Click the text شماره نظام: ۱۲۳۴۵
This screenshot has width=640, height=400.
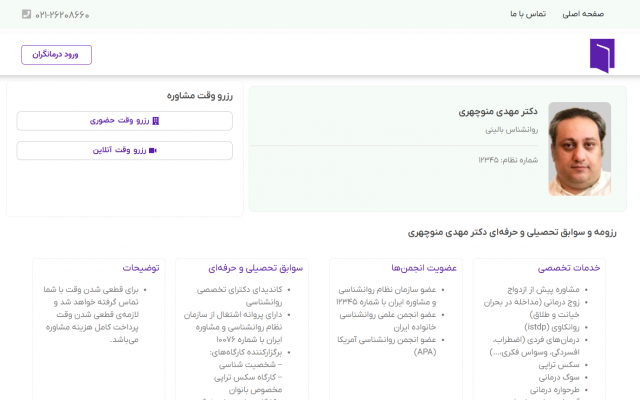tap(508, 160)
